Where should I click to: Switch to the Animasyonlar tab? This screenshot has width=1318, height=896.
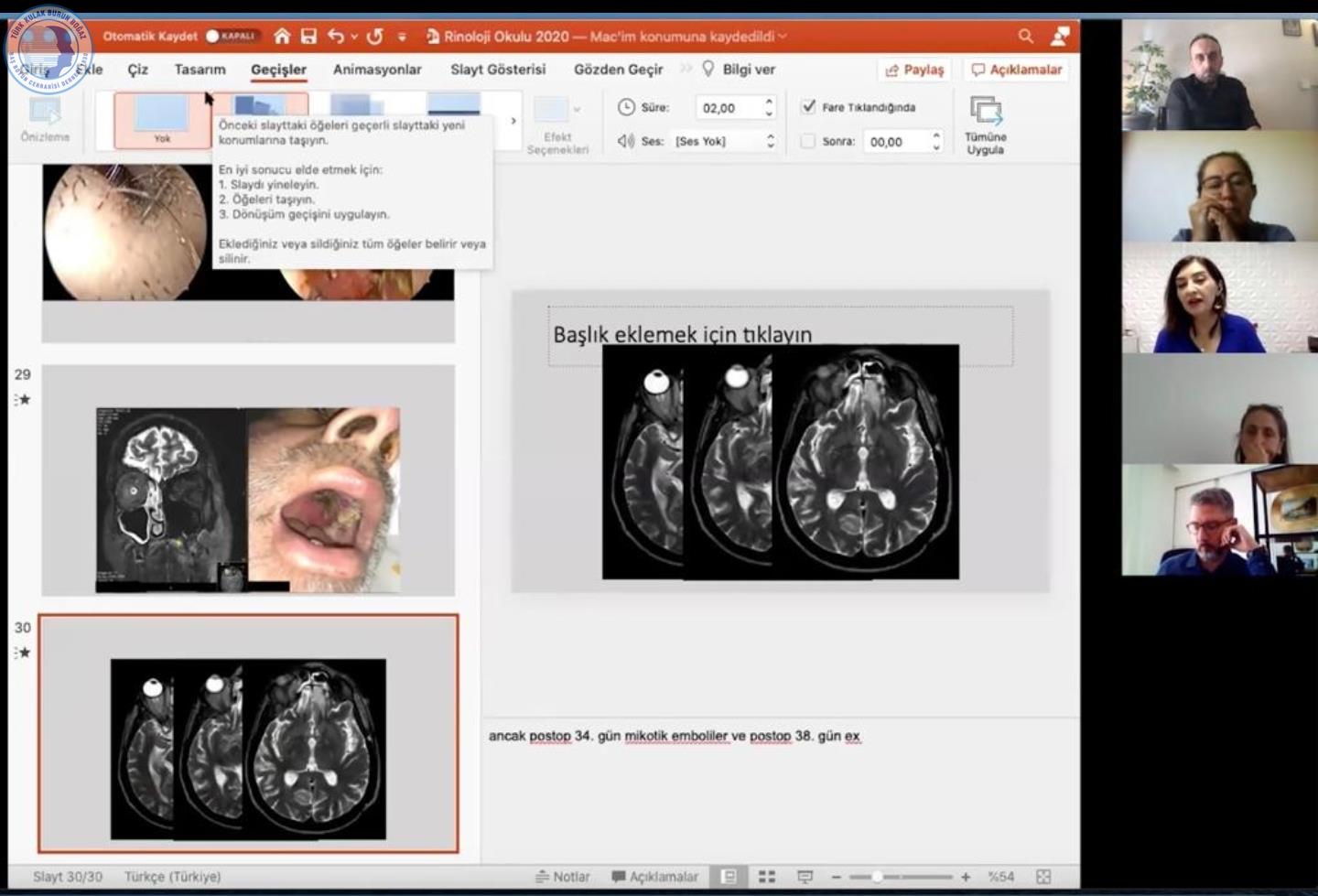tap(377, 70)
